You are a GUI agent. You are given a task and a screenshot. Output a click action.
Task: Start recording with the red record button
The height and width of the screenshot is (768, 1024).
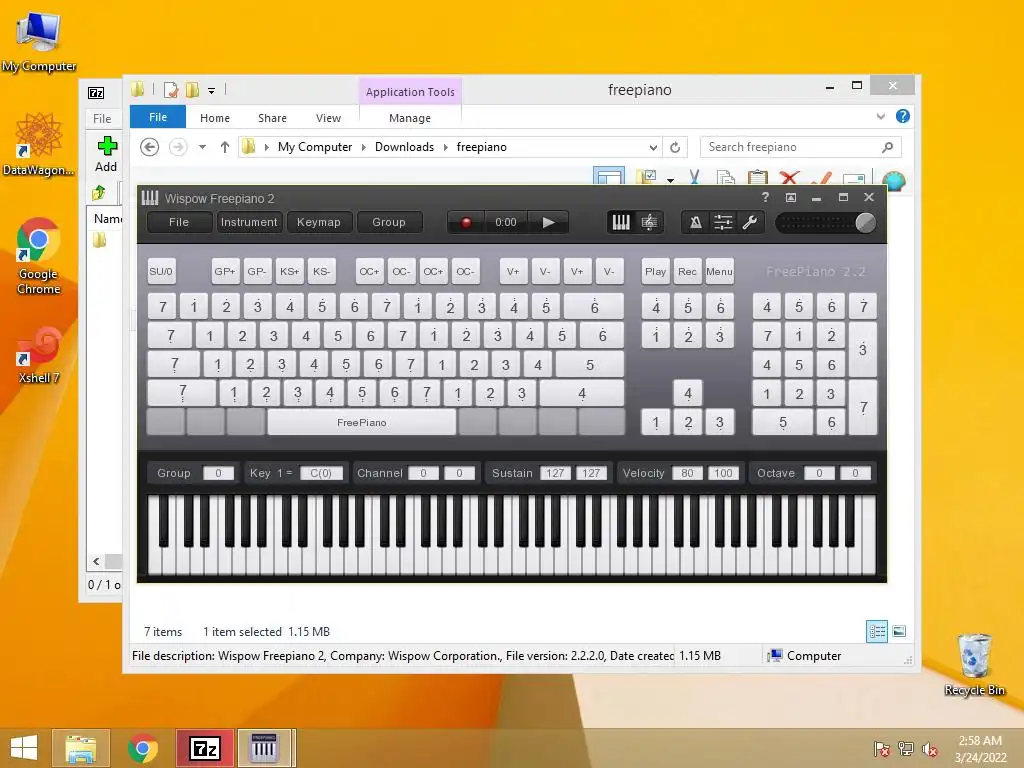466,223
